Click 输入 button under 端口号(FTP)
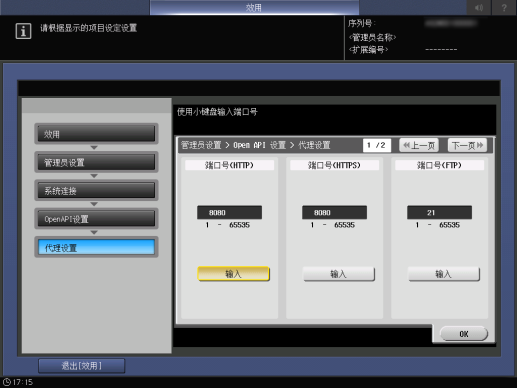Viewport: 517px width, 388px height. 444,274
